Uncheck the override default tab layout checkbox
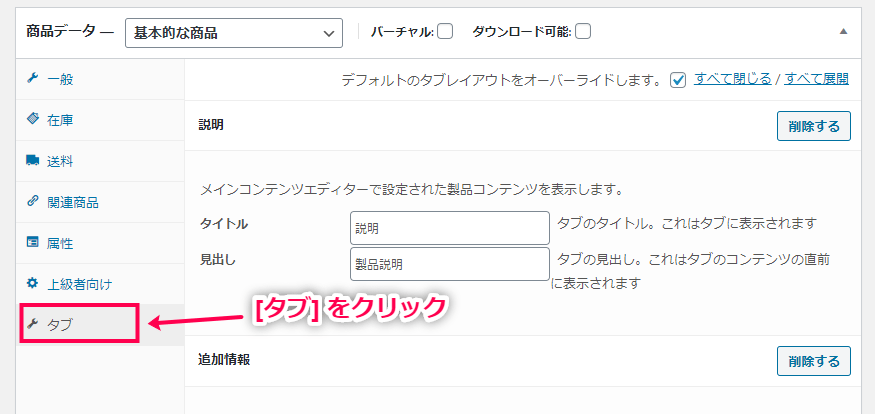The image size is (875, 414). (678, 80)
